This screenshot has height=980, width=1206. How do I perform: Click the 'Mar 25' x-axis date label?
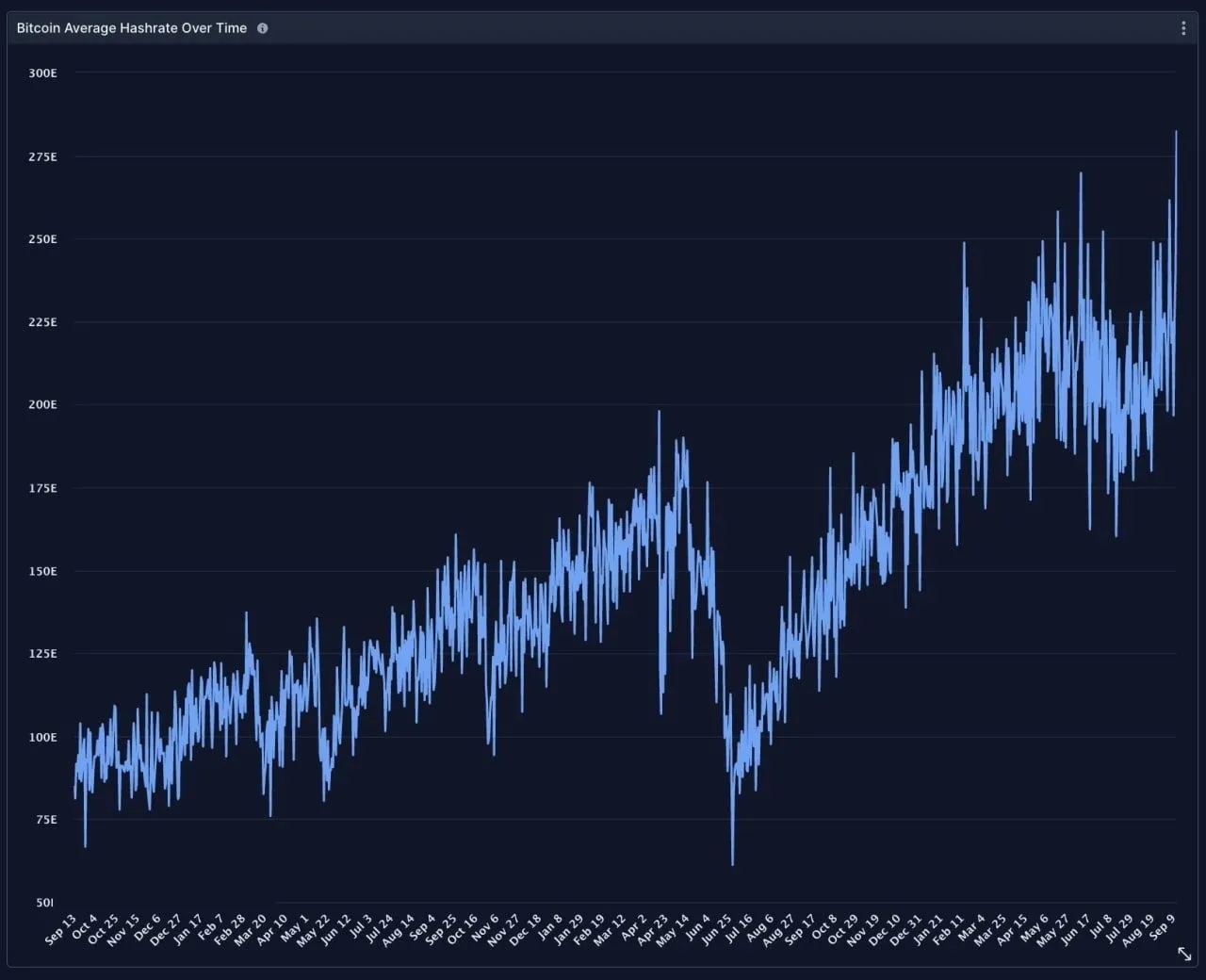click(x=989, y=929)
